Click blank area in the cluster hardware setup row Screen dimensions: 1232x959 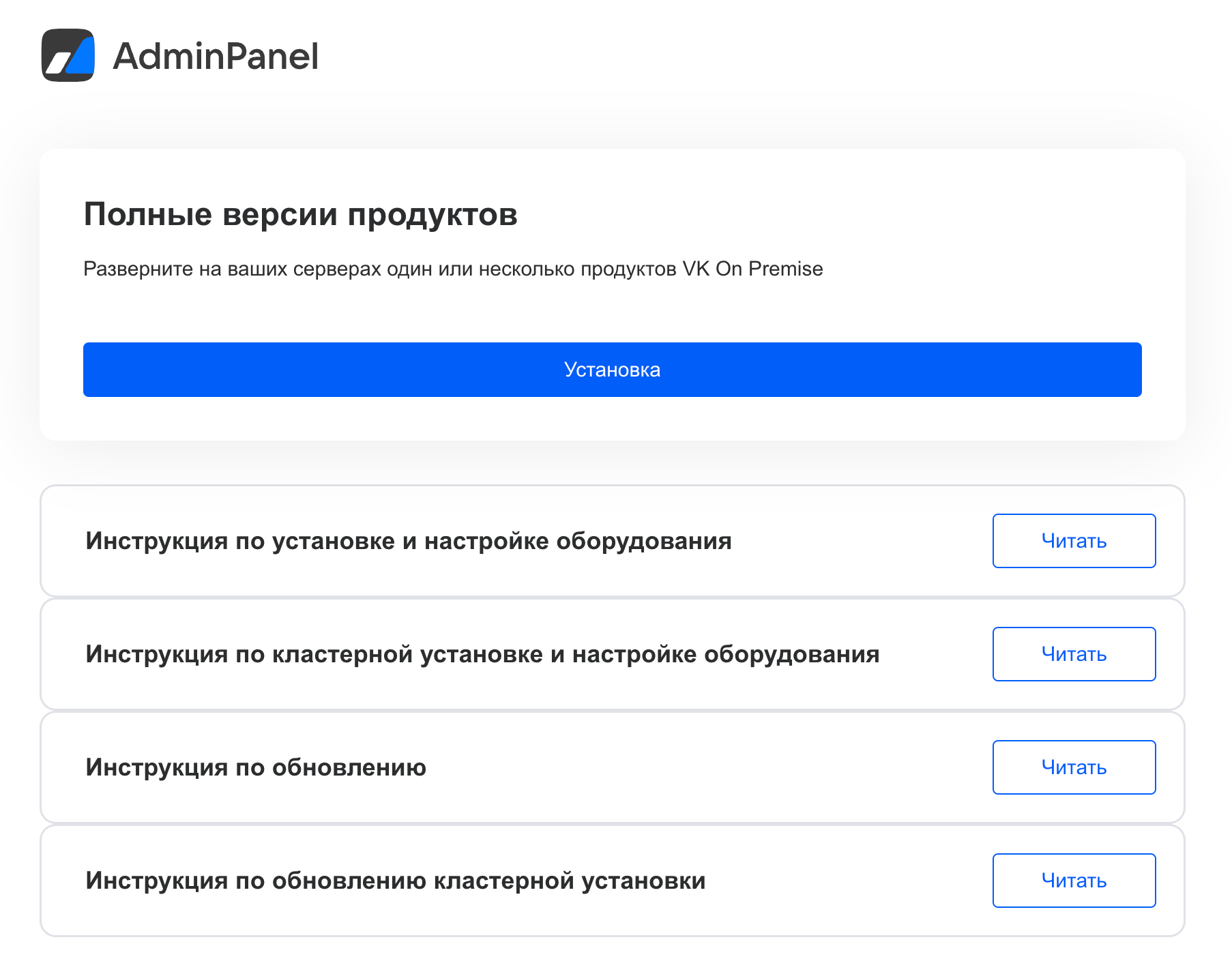pos(935,654)
